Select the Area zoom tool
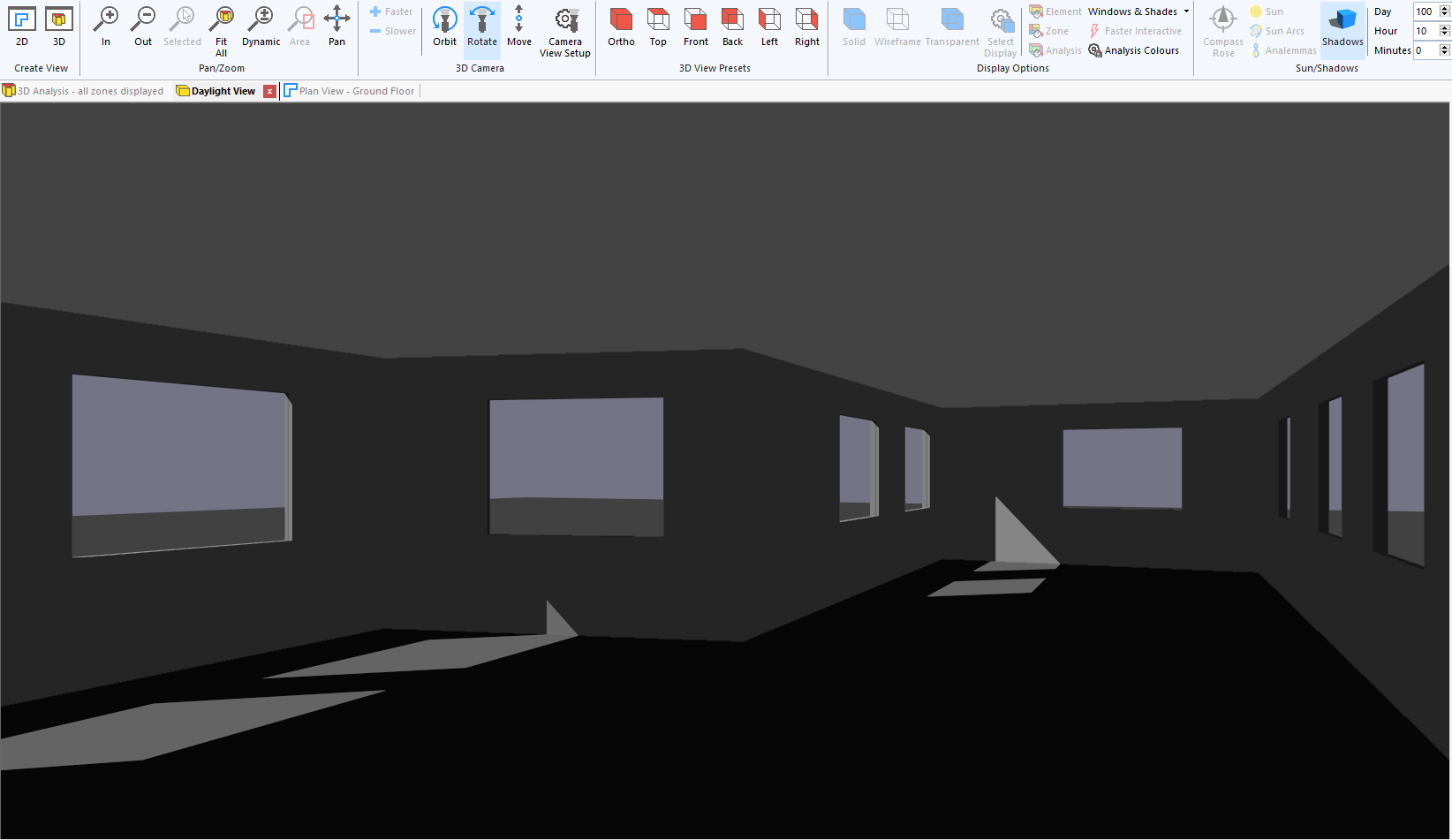Viewport: 1452px width, 840px height. pos(300,26)
